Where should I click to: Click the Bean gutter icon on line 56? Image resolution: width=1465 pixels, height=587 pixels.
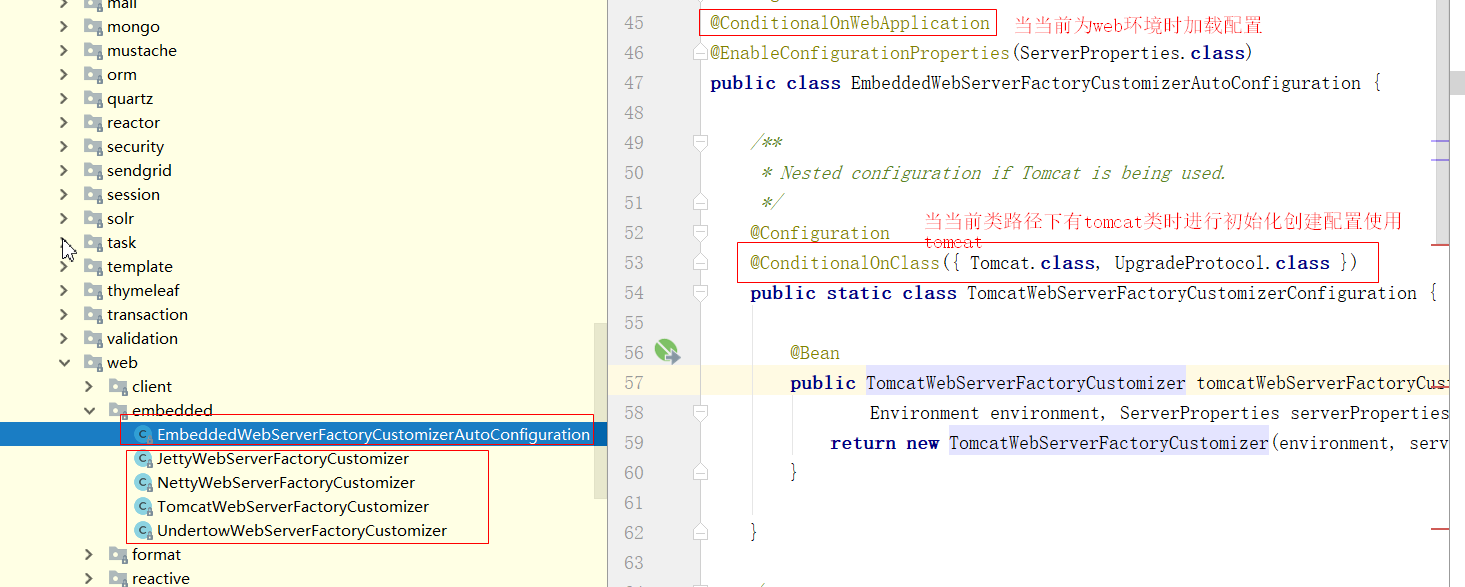666,352
